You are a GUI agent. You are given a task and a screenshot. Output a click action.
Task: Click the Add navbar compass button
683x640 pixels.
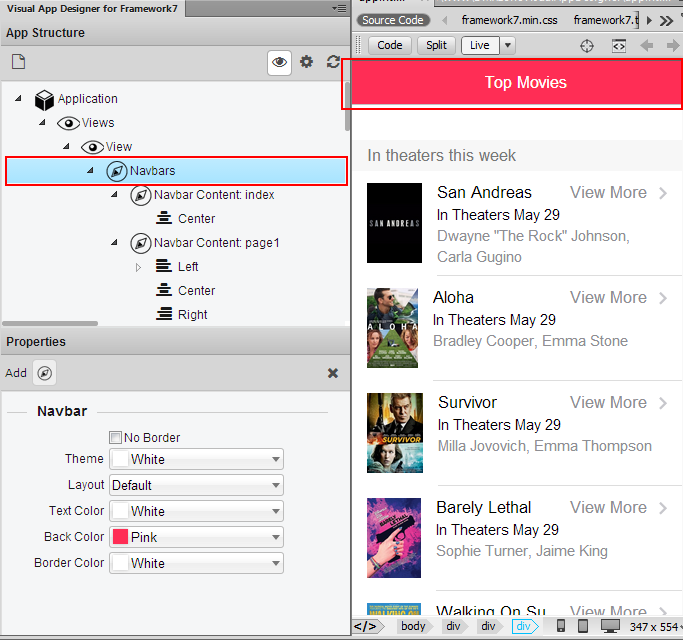coord(44,373)
